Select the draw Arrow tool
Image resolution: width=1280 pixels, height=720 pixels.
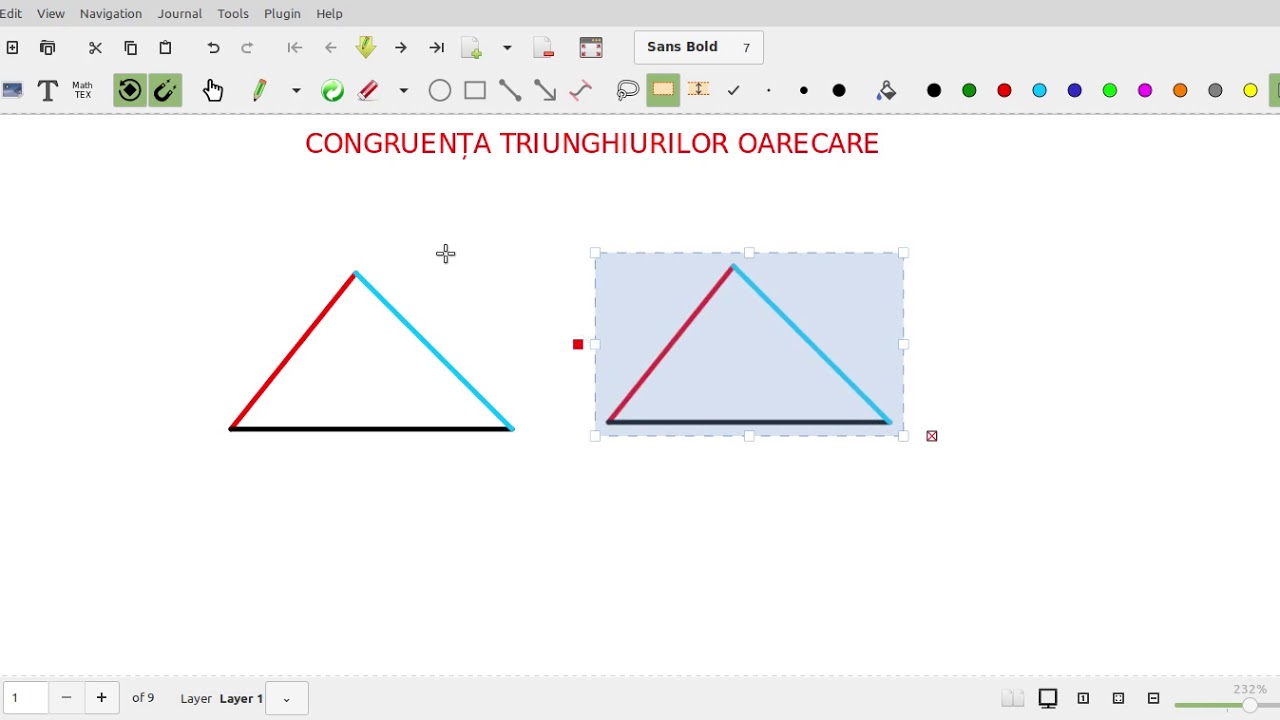click(545, 90)
